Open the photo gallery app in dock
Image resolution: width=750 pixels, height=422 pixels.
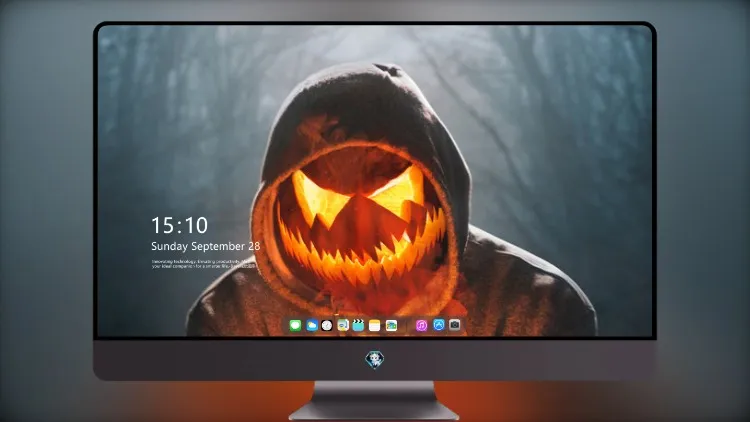coord(391,325)
